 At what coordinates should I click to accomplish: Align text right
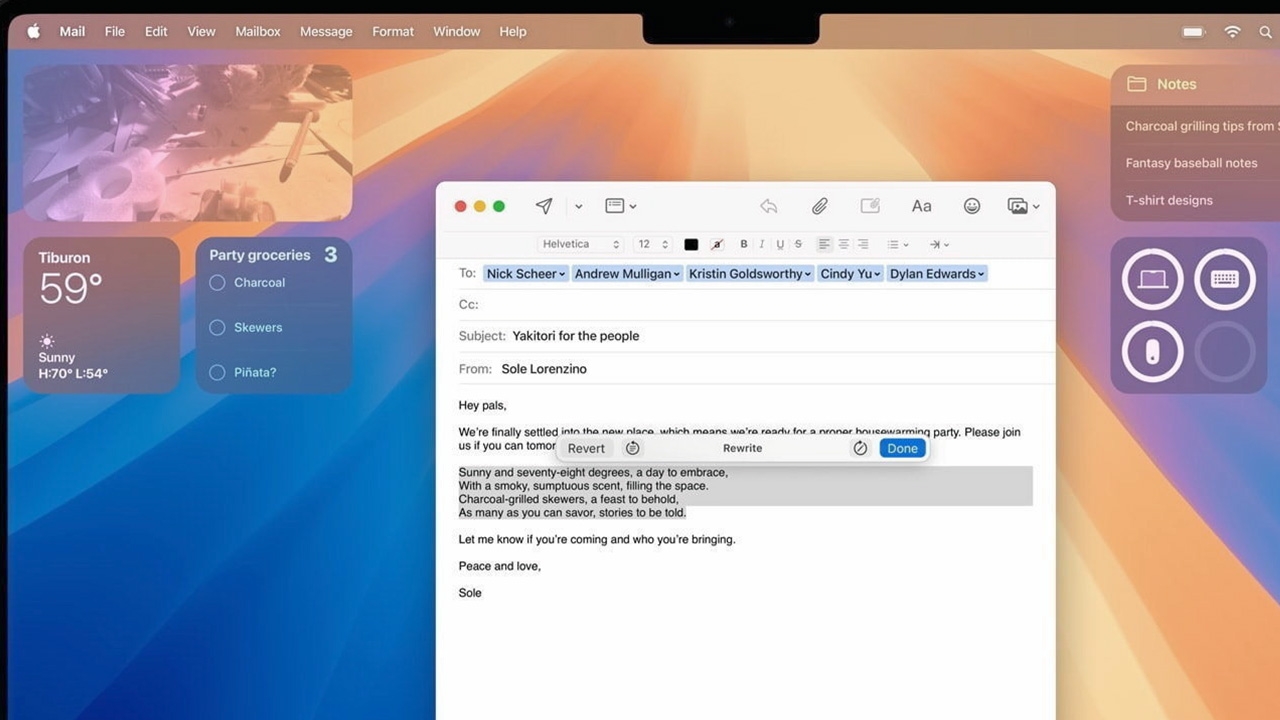point(863,244)
